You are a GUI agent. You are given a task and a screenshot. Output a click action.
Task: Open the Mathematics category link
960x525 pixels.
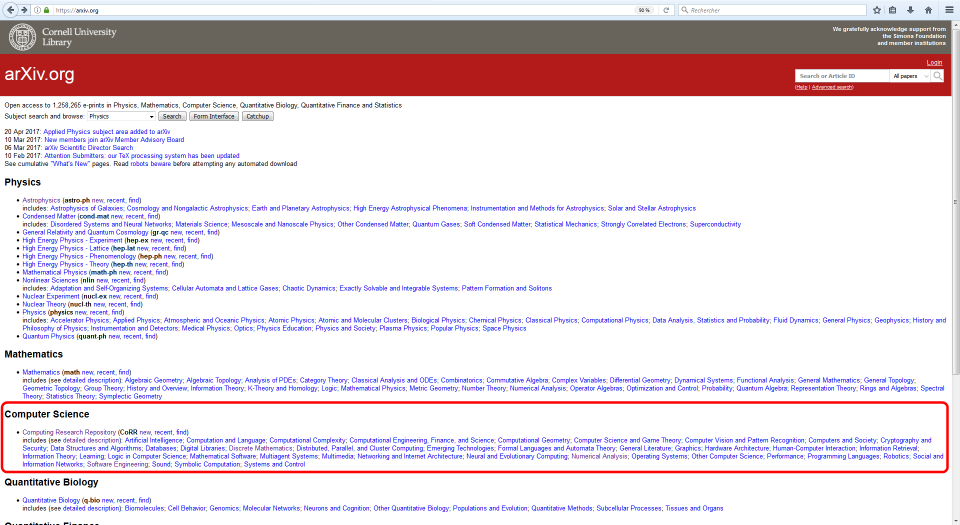41,372
